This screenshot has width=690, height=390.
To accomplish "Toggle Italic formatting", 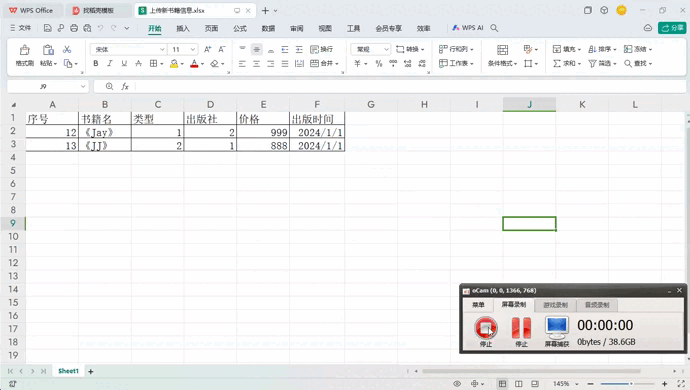I will coord(110,63).
